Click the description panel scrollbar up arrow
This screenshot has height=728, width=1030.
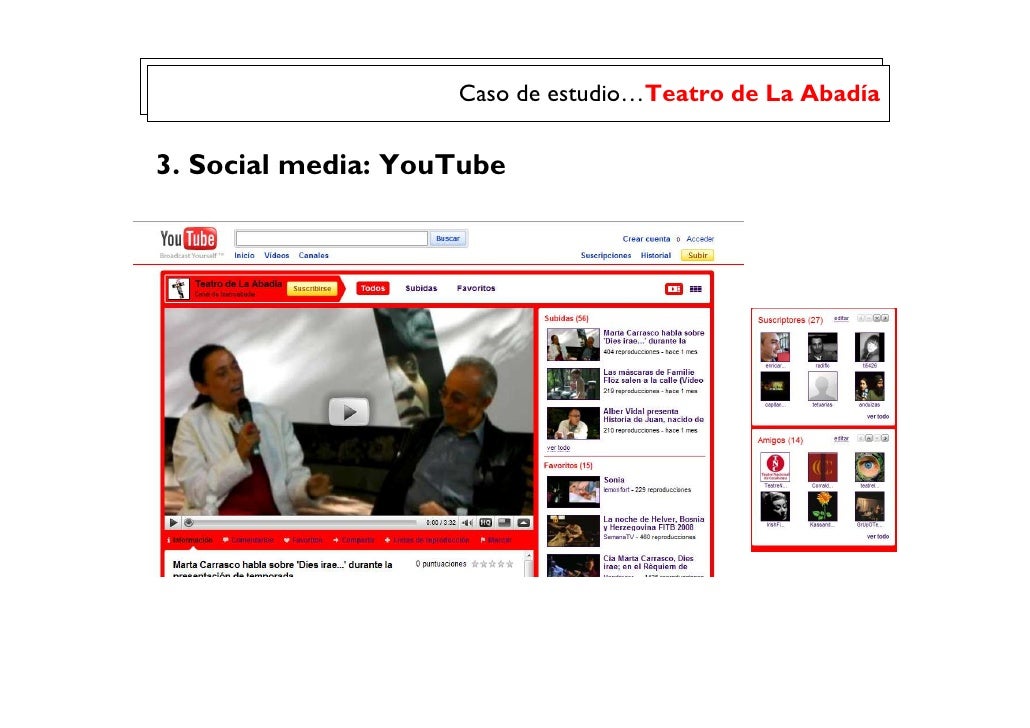point(528,557)
